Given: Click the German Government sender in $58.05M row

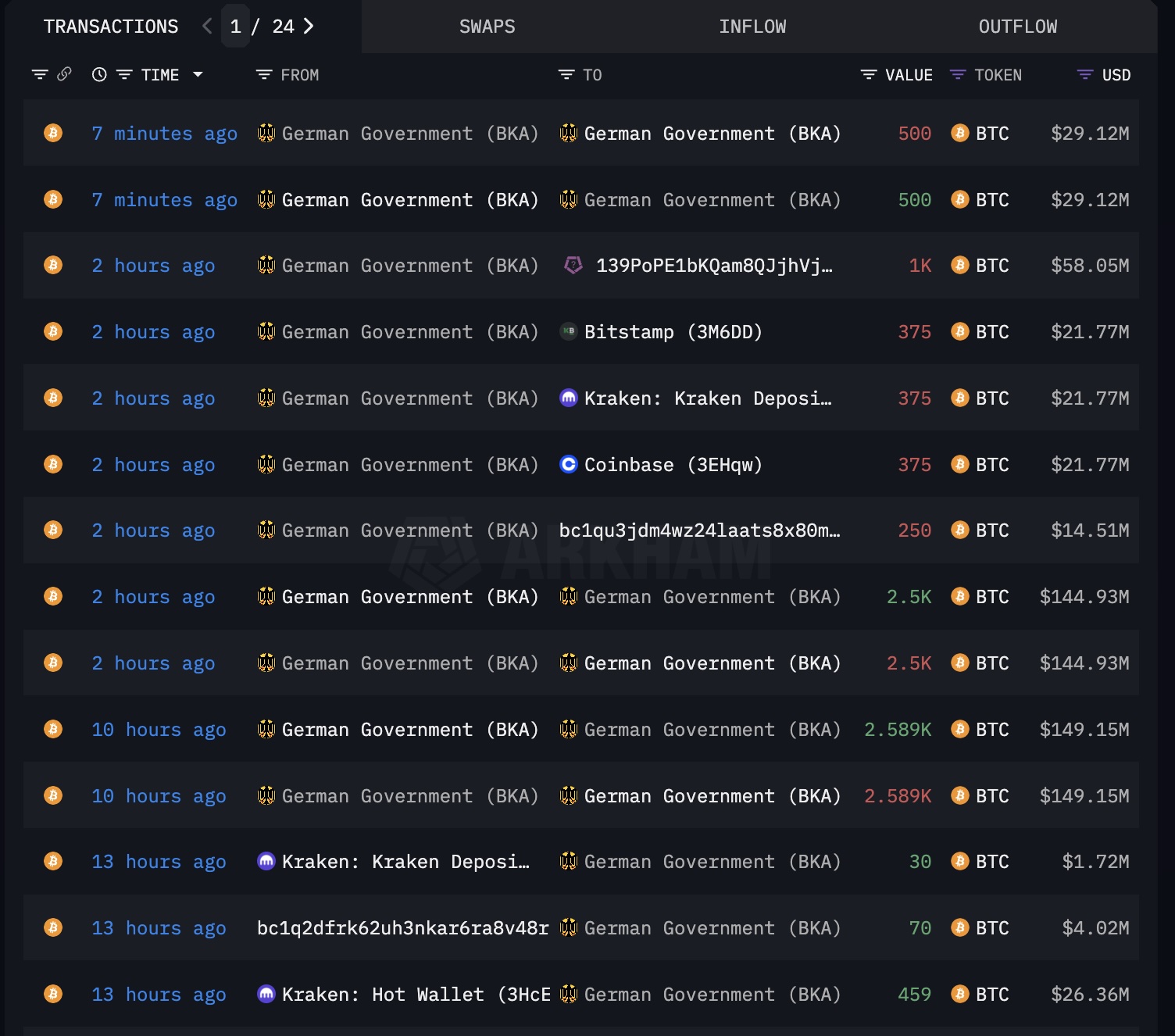Looking at the screenshot, I should (410, 266).
